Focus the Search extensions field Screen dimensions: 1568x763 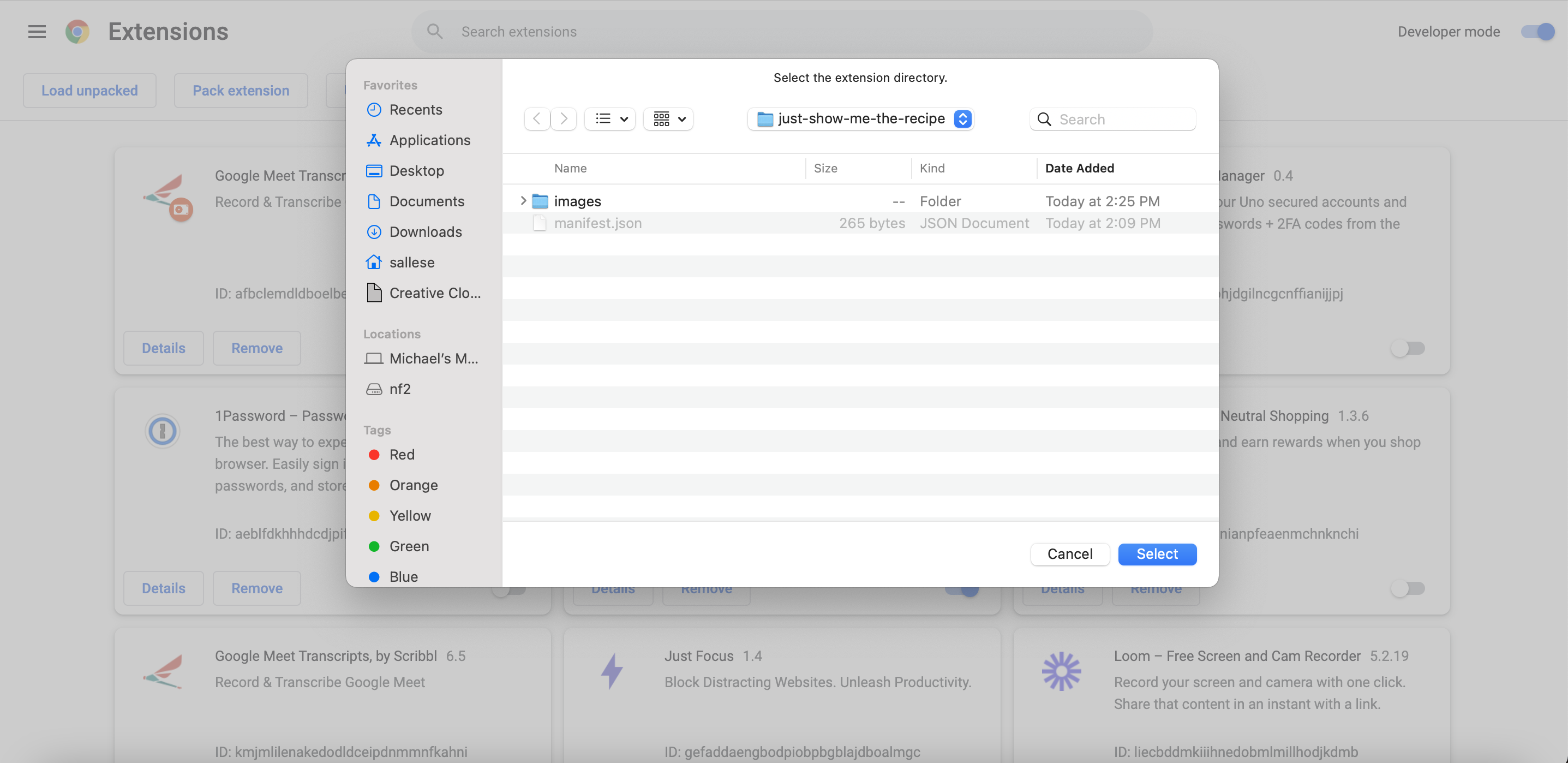click(x=782, y=31)
